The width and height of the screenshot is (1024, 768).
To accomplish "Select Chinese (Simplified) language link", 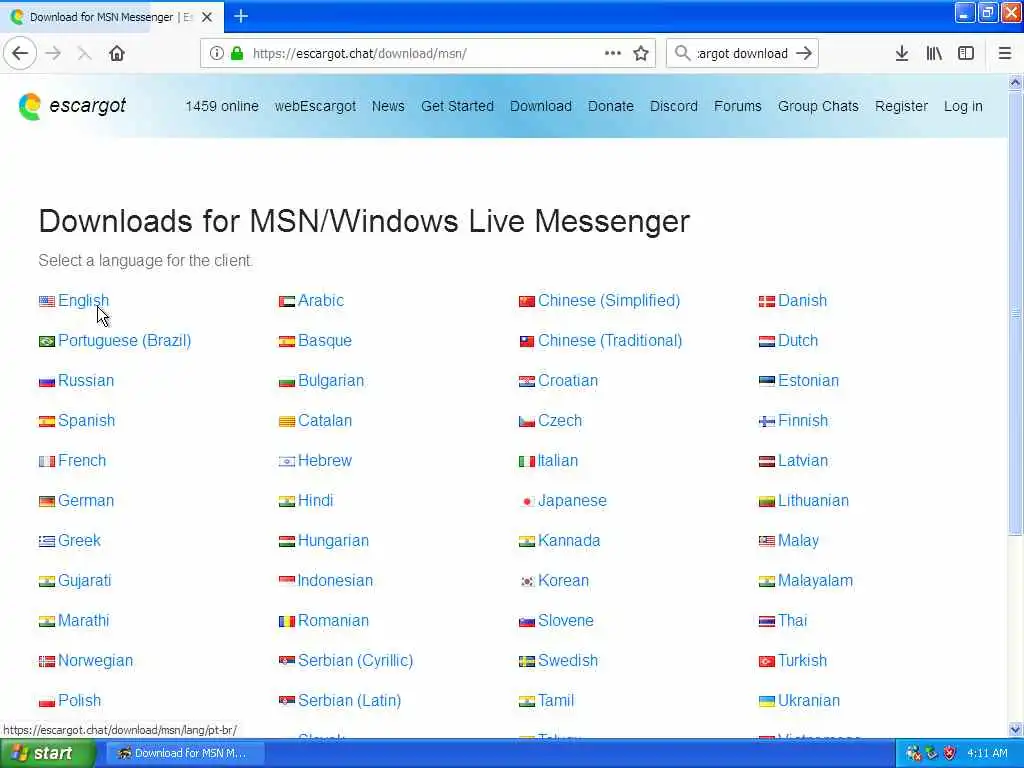I will click(x=609, y=300).
